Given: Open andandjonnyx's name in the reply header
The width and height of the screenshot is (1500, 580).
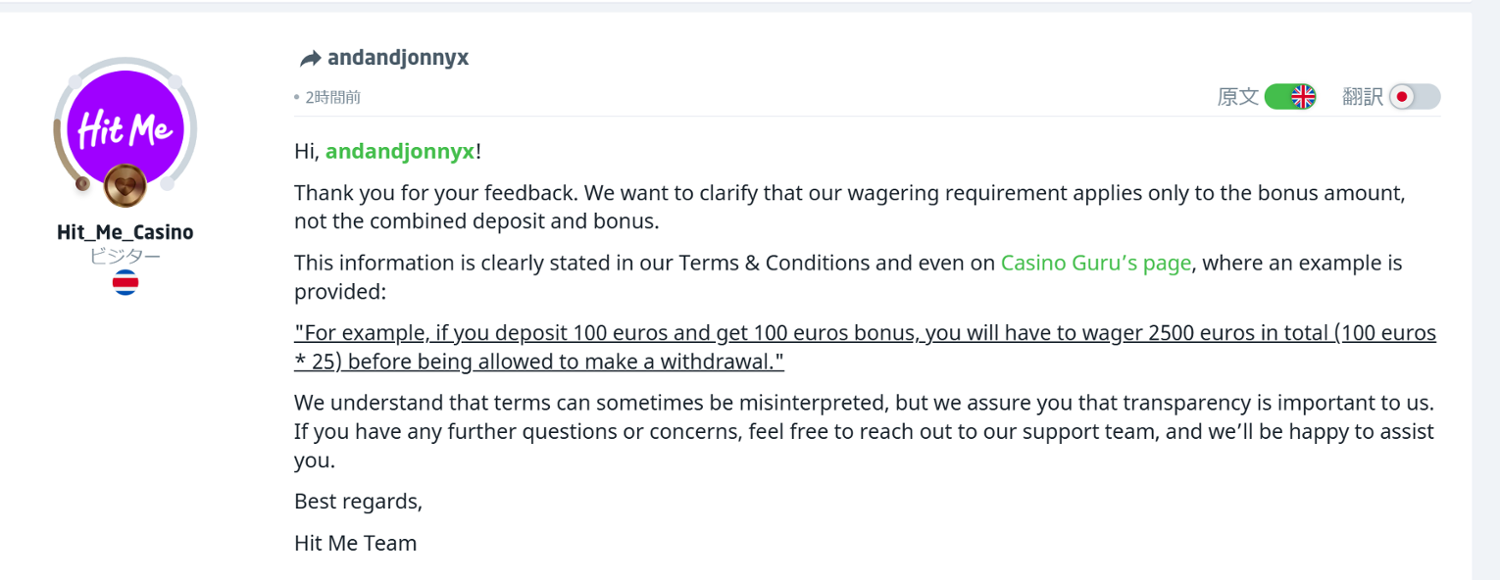Looking at the screenshot, I should (398, 58).
